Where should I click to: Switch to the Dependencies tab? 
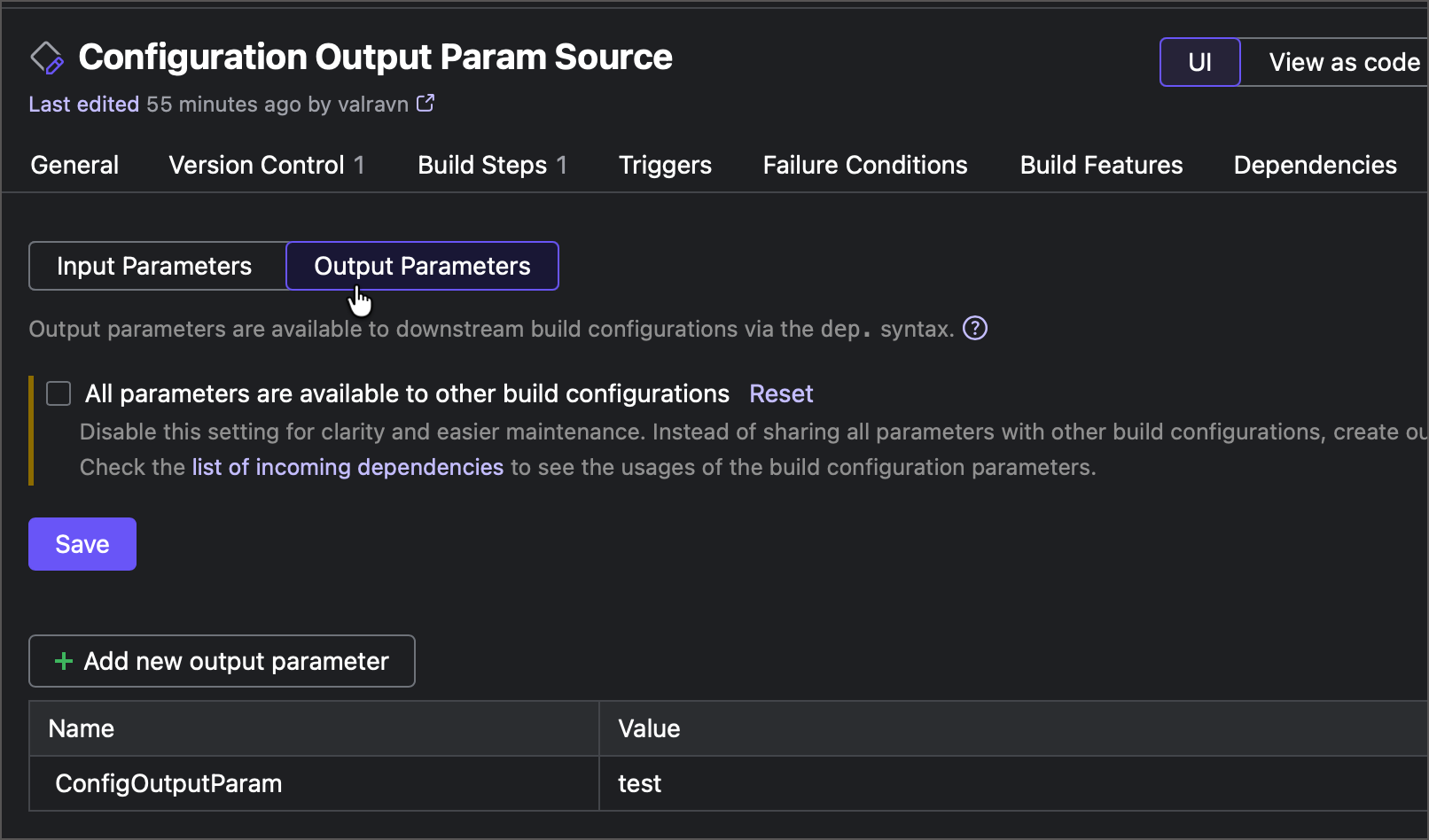pyautogui.click(x=1315, y=165)
